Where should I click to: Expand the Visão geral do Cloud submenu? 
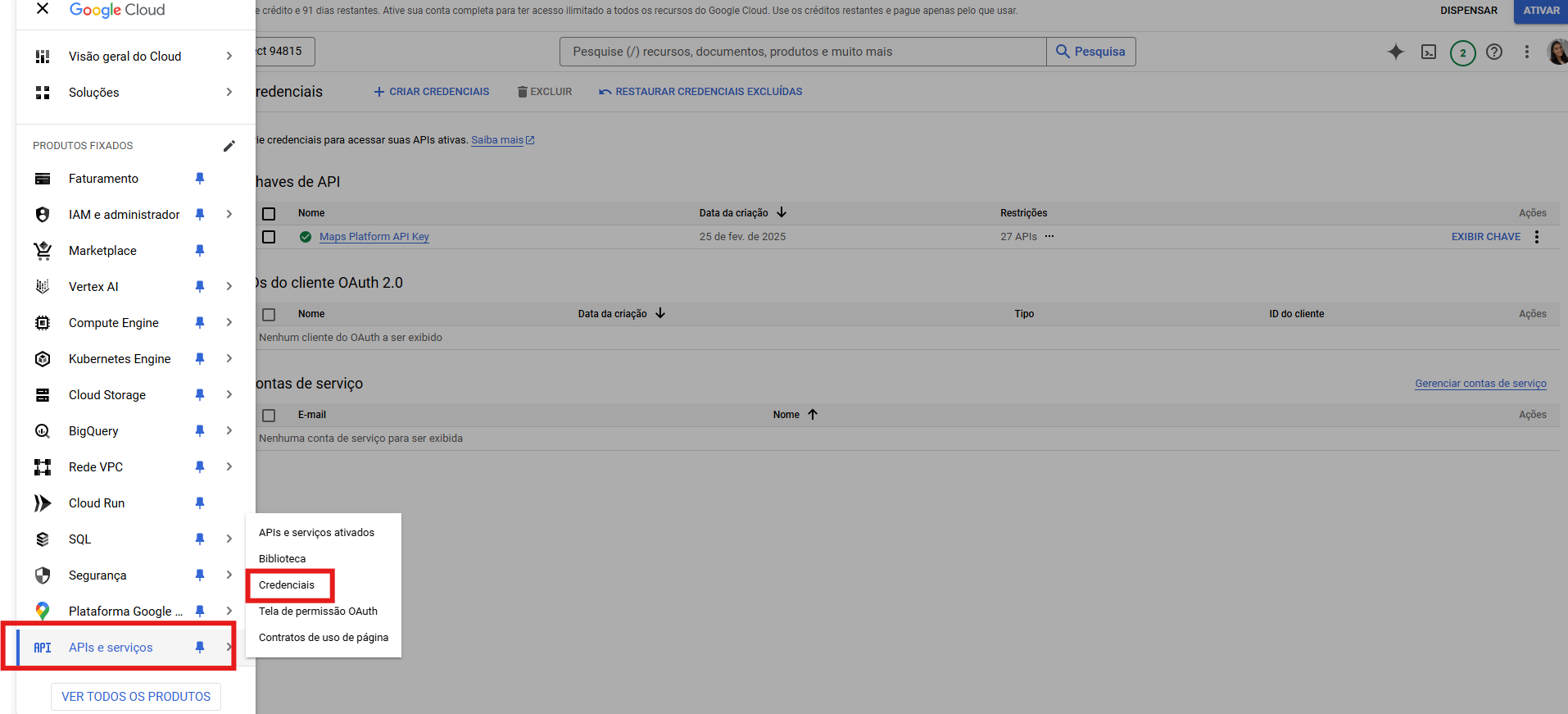(x=229, y=57)
